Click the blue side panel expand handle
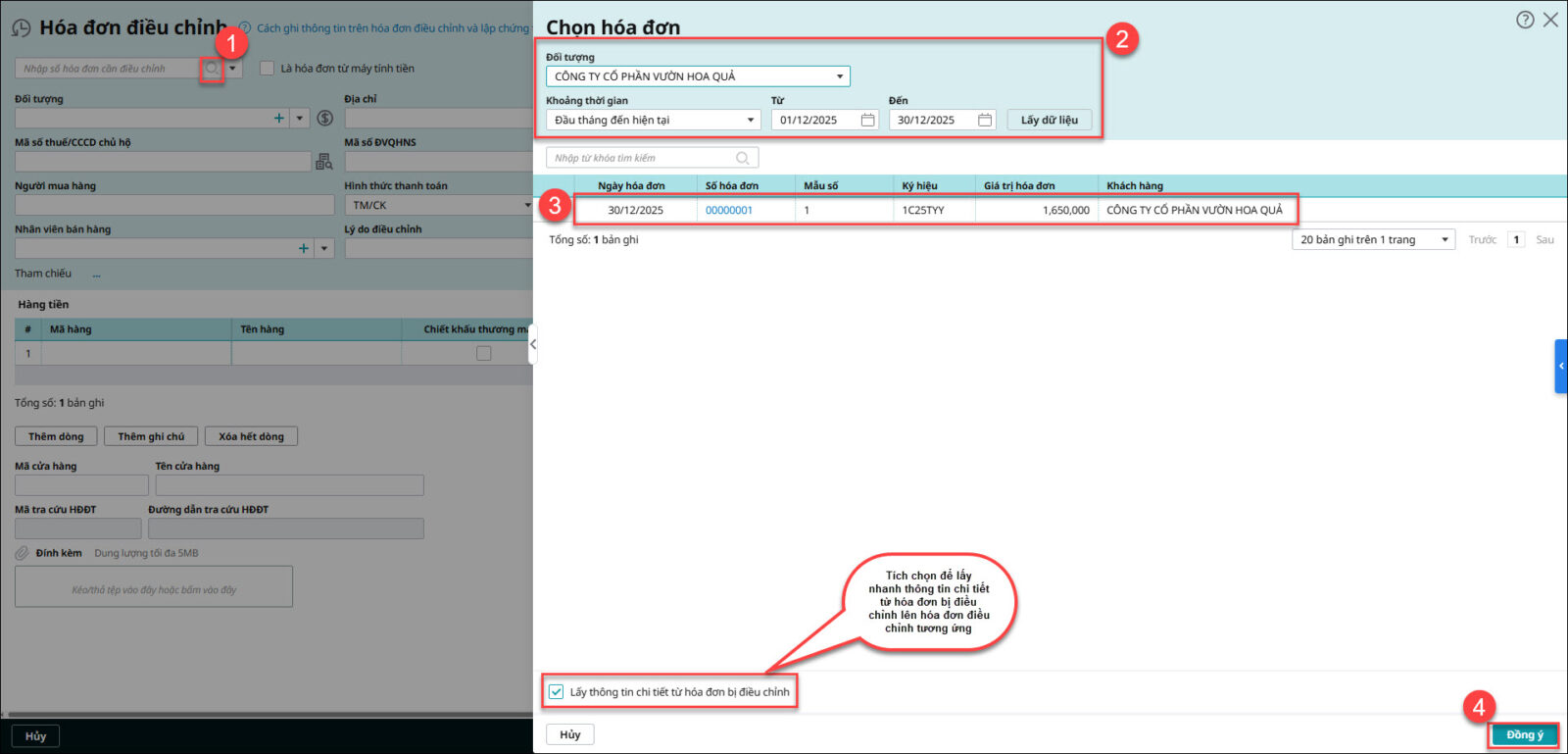 pyautogui.click(x=1560, y=366)
